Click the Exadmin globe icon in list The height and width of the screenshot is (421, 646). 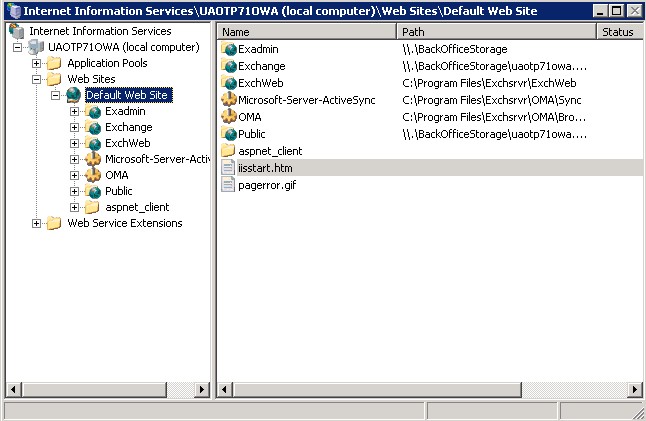(x=228, y=49)
